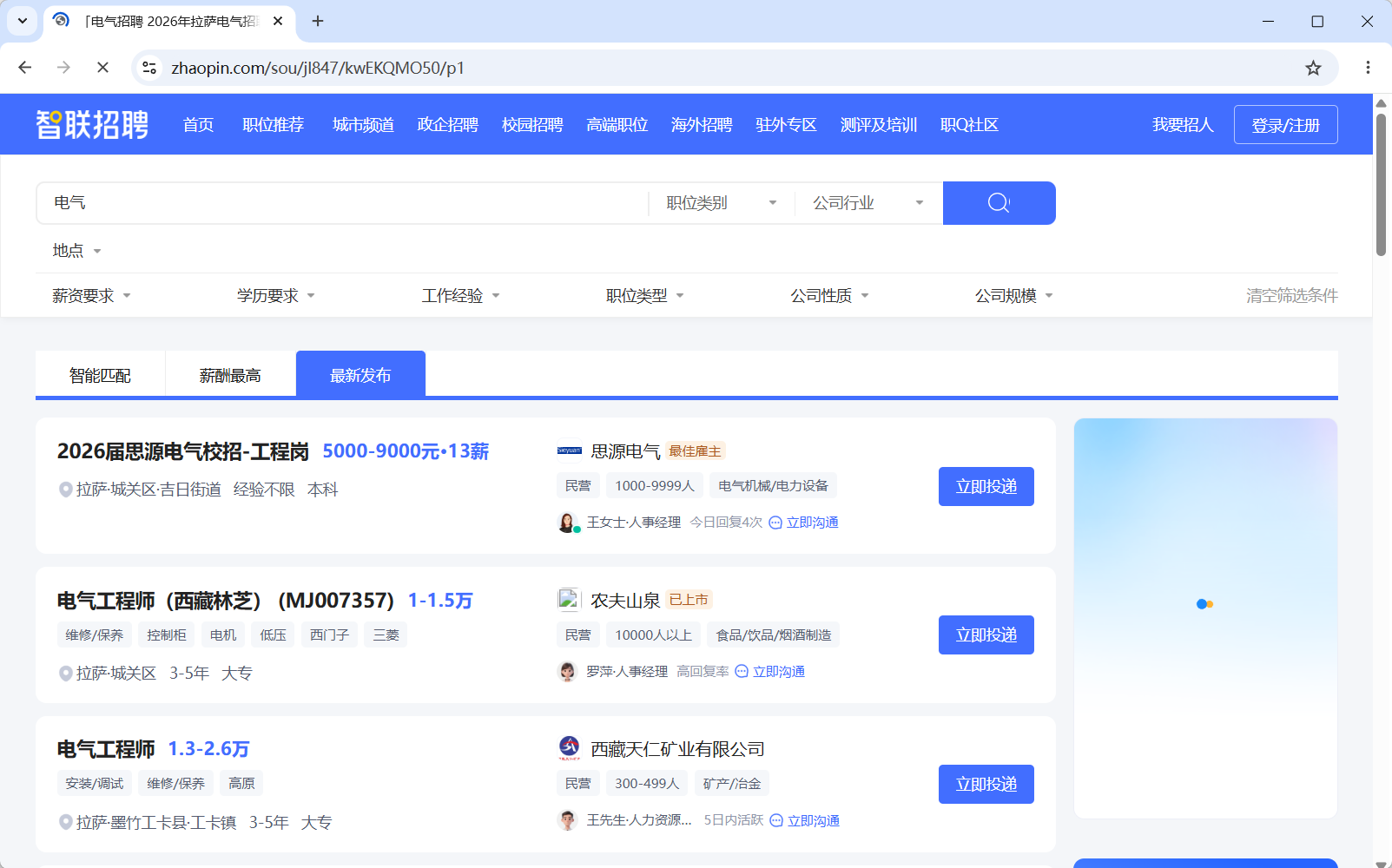Image resolution: width=1392 pixels, height=868 pixels.
Task: Select 最新发布 tab
Action: pos(360,375)
